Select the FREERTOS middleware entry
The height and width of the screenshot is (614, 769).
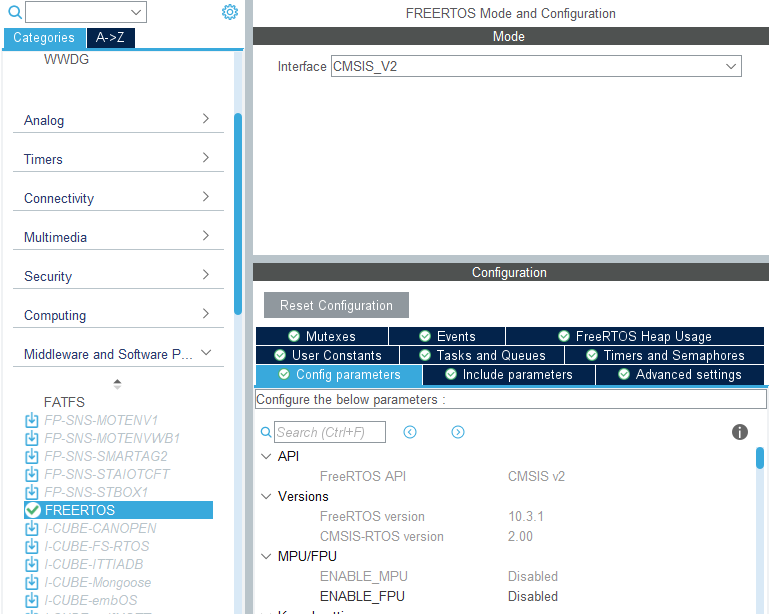tap(118, 510)
